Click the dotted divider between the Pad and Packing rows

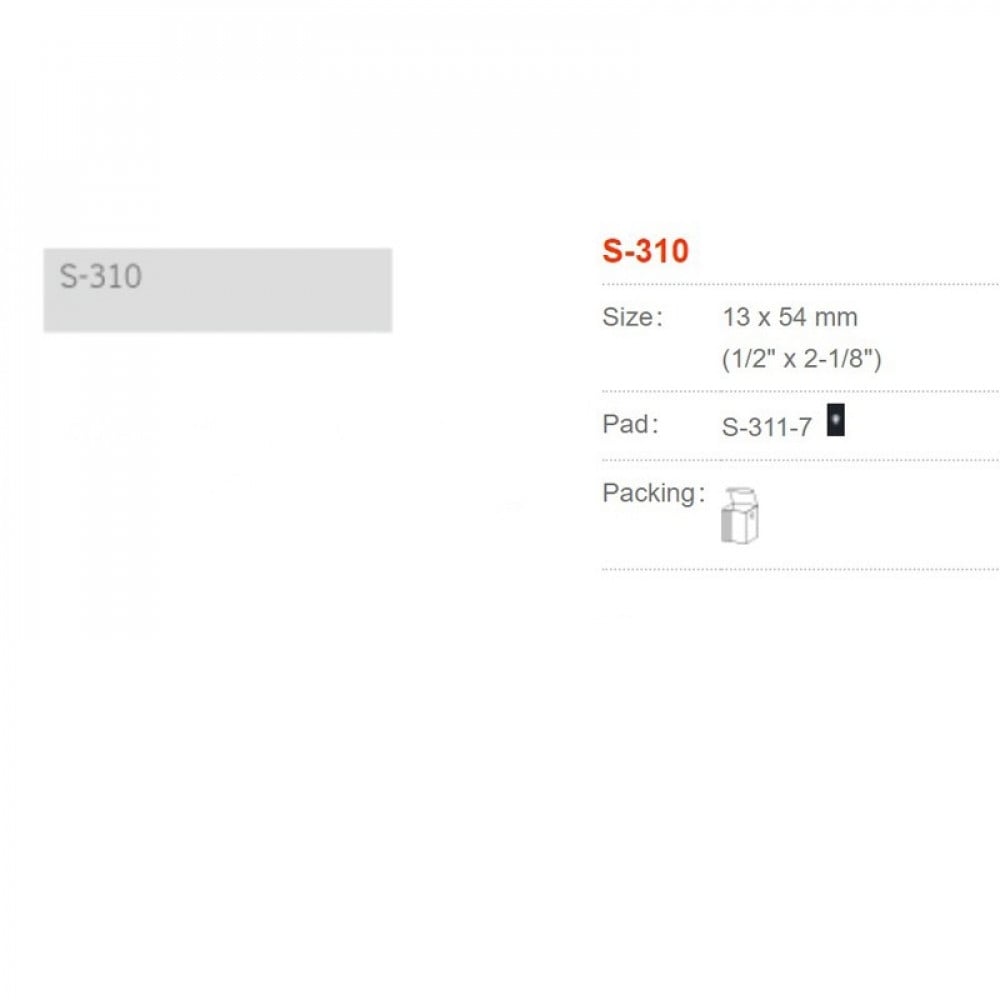pos(800,460)
